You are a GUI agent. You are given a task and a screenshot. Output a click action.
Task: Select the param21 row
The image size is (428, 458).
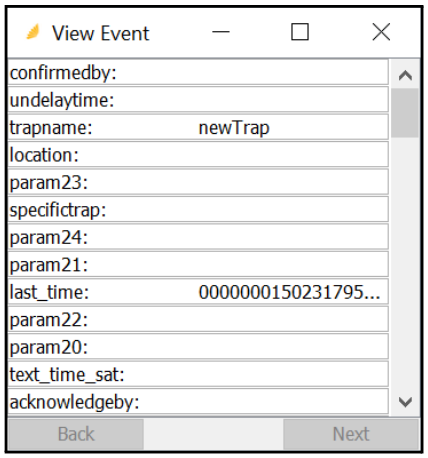[x=198, y=264]
